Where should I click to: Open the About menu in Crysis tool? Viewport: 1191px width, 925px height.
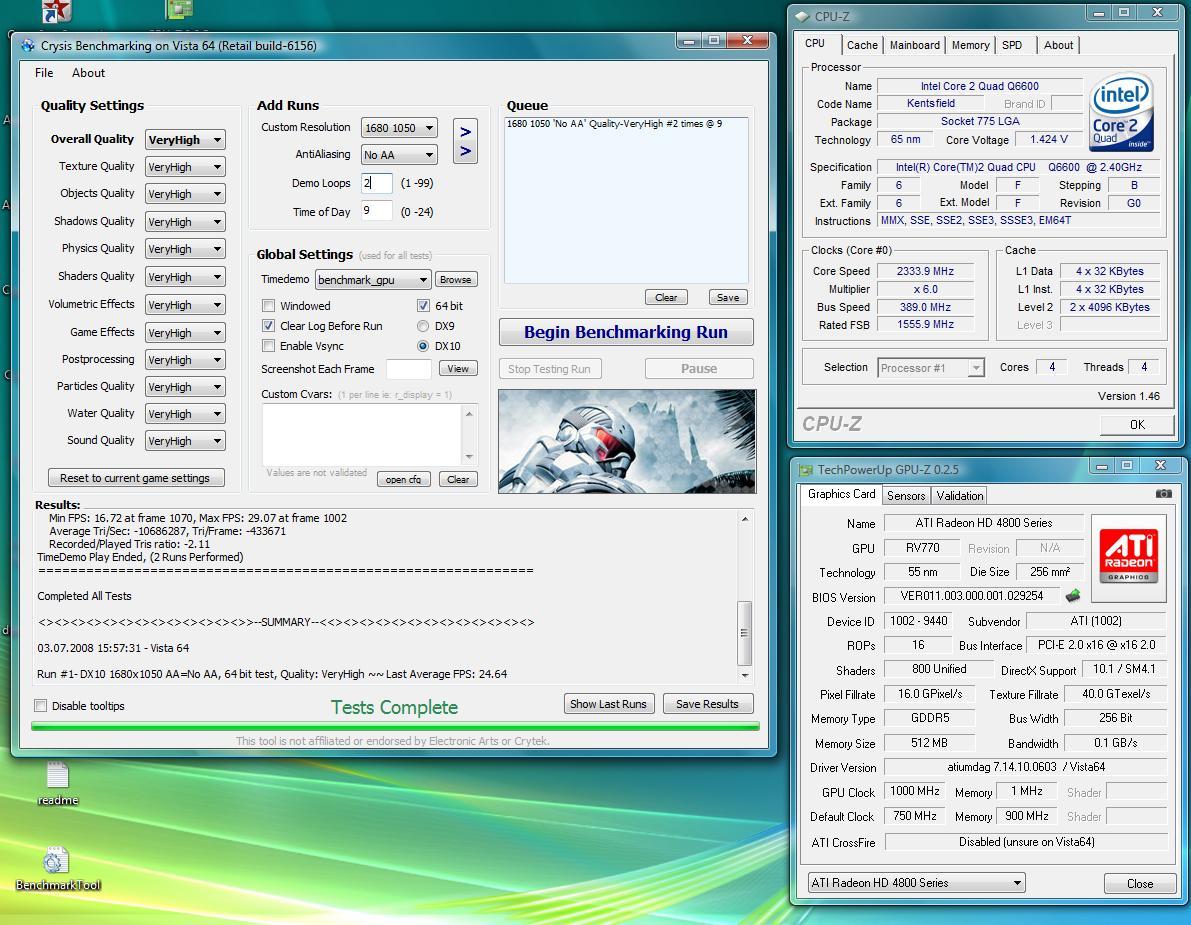(x=88, y=73)
